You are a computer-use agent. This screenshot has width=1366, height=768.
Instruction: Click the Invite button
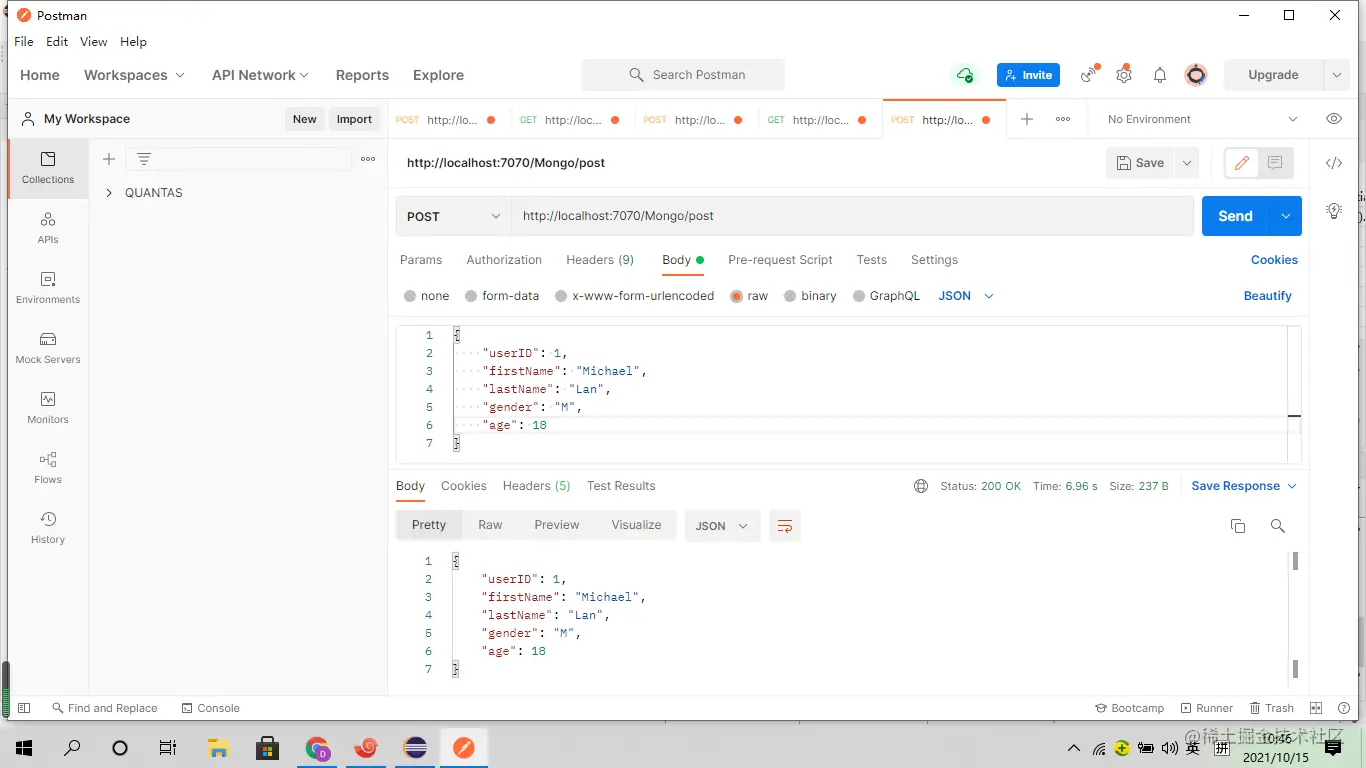(x=1028, y=75)
